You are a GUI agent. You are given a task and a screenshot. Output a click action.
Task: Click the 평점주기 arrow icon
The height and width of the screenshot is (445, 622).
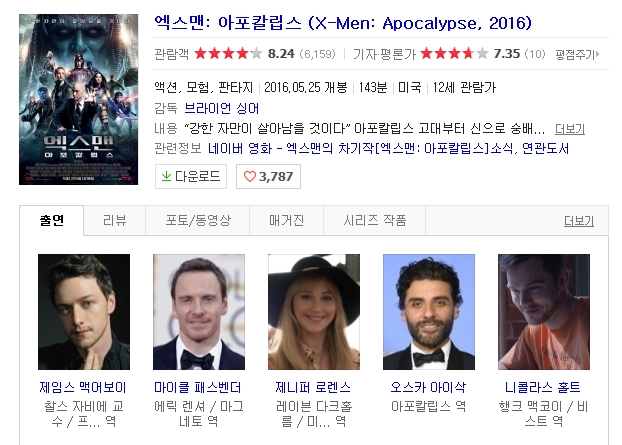click(598, 54)
